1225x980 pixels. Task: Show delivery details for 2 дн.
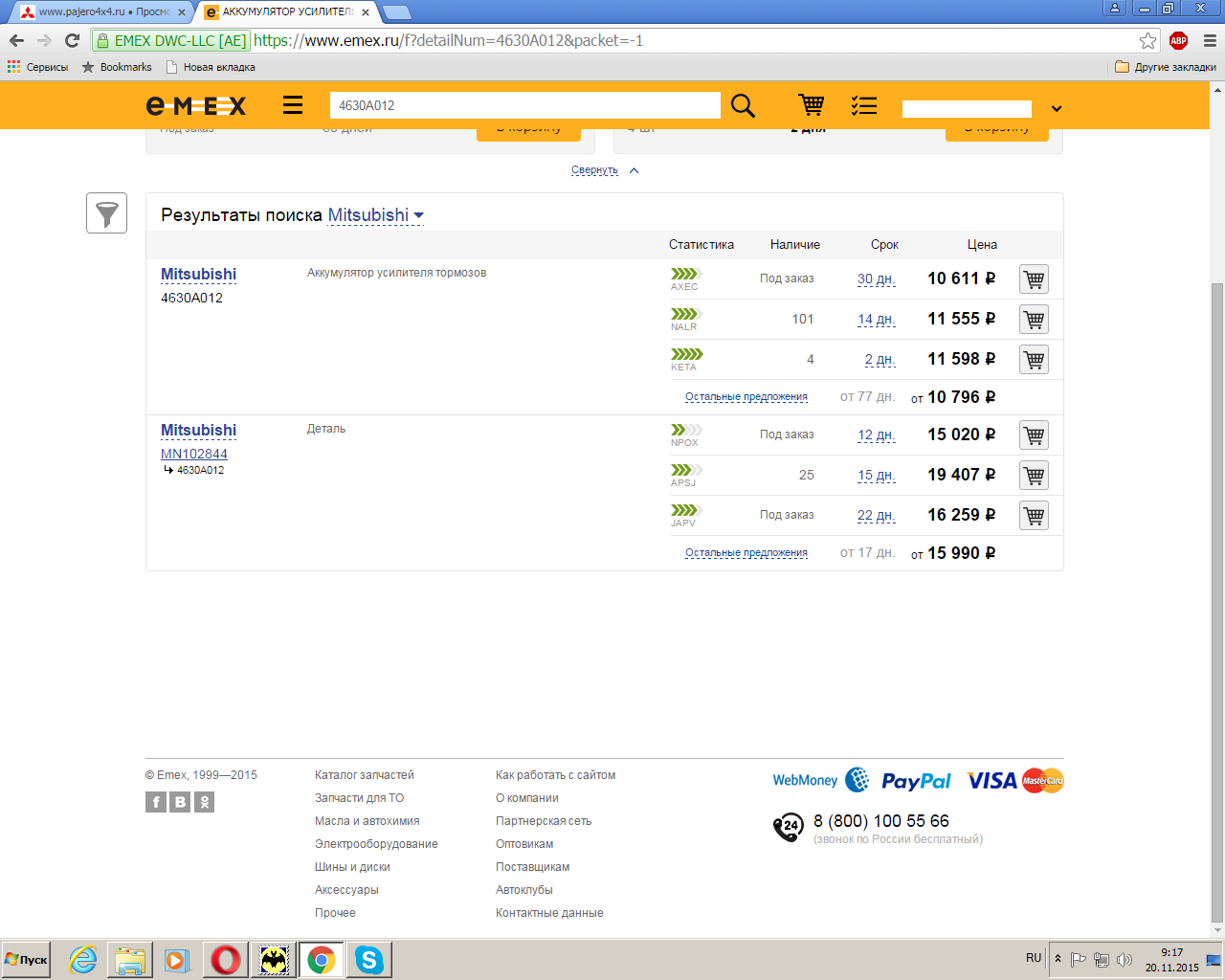[x=880, y=360]
